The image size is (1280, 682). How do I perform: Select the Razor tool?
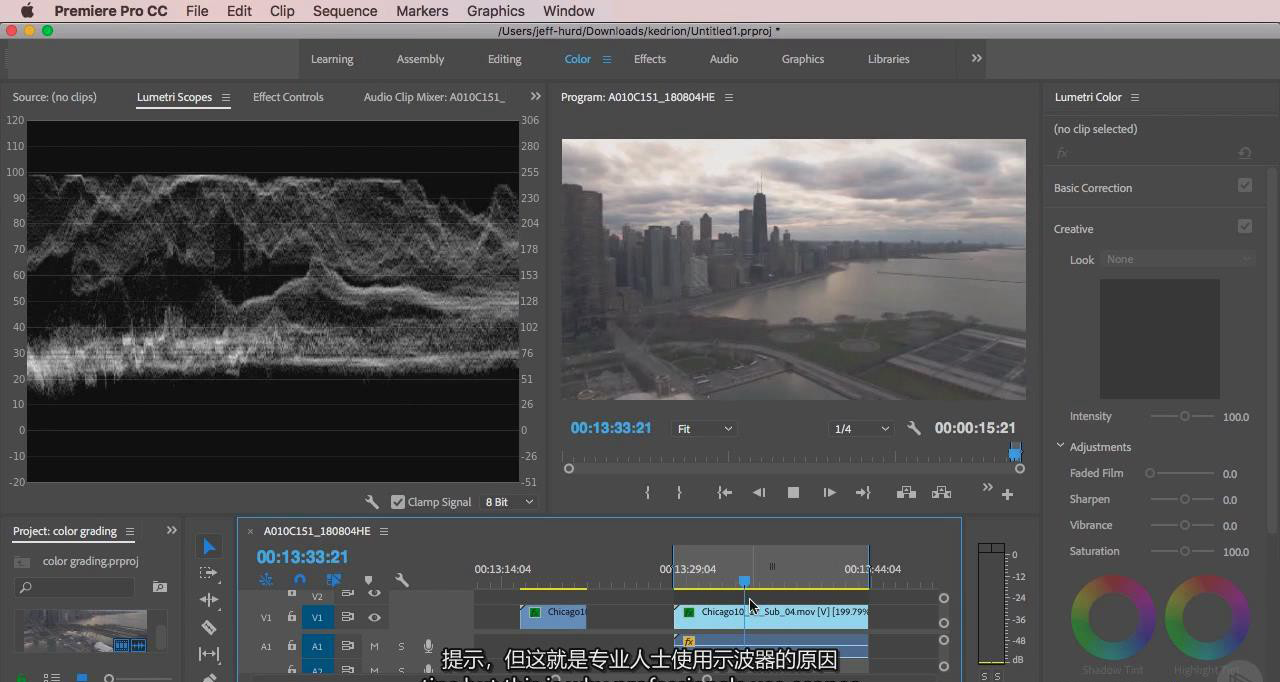click(x=209, y=627)
